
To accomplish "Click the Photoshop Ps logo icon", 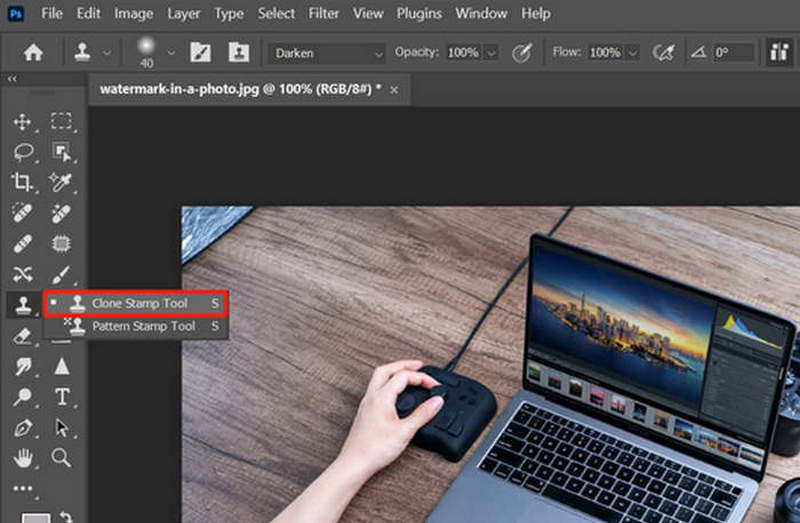I will click(16, 13).
